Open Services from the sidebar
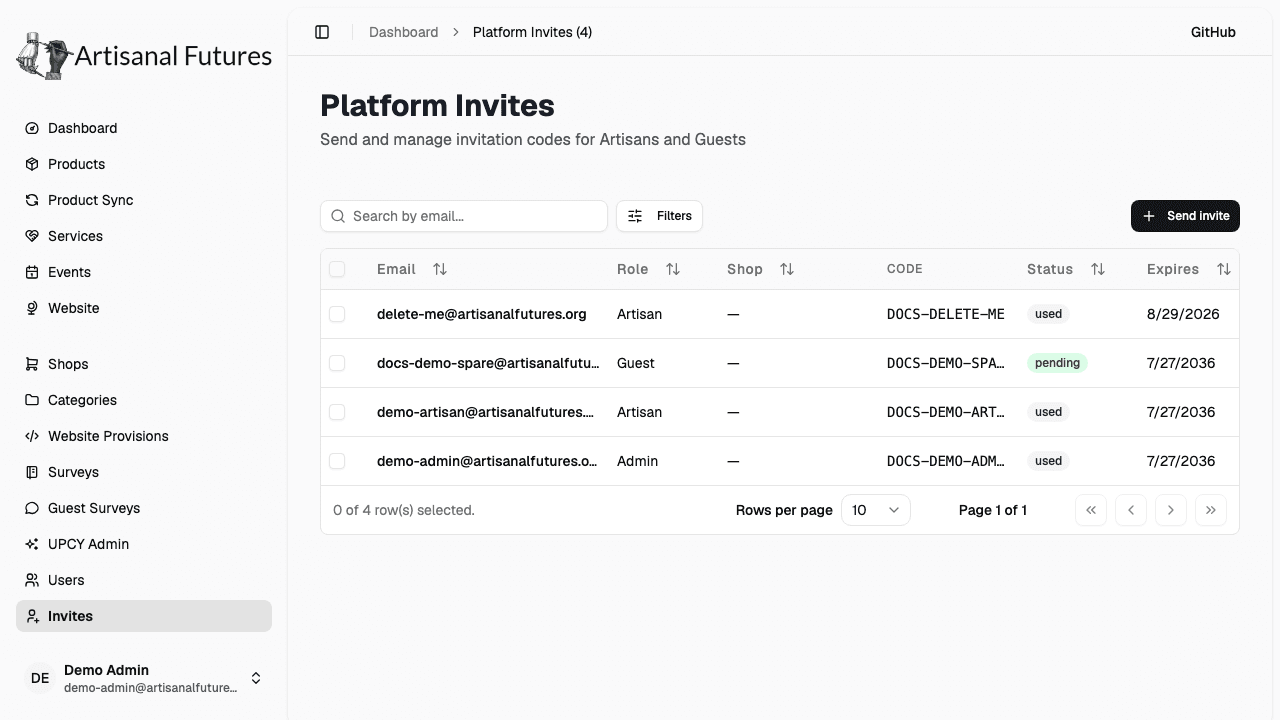 [x=144, y=236]
